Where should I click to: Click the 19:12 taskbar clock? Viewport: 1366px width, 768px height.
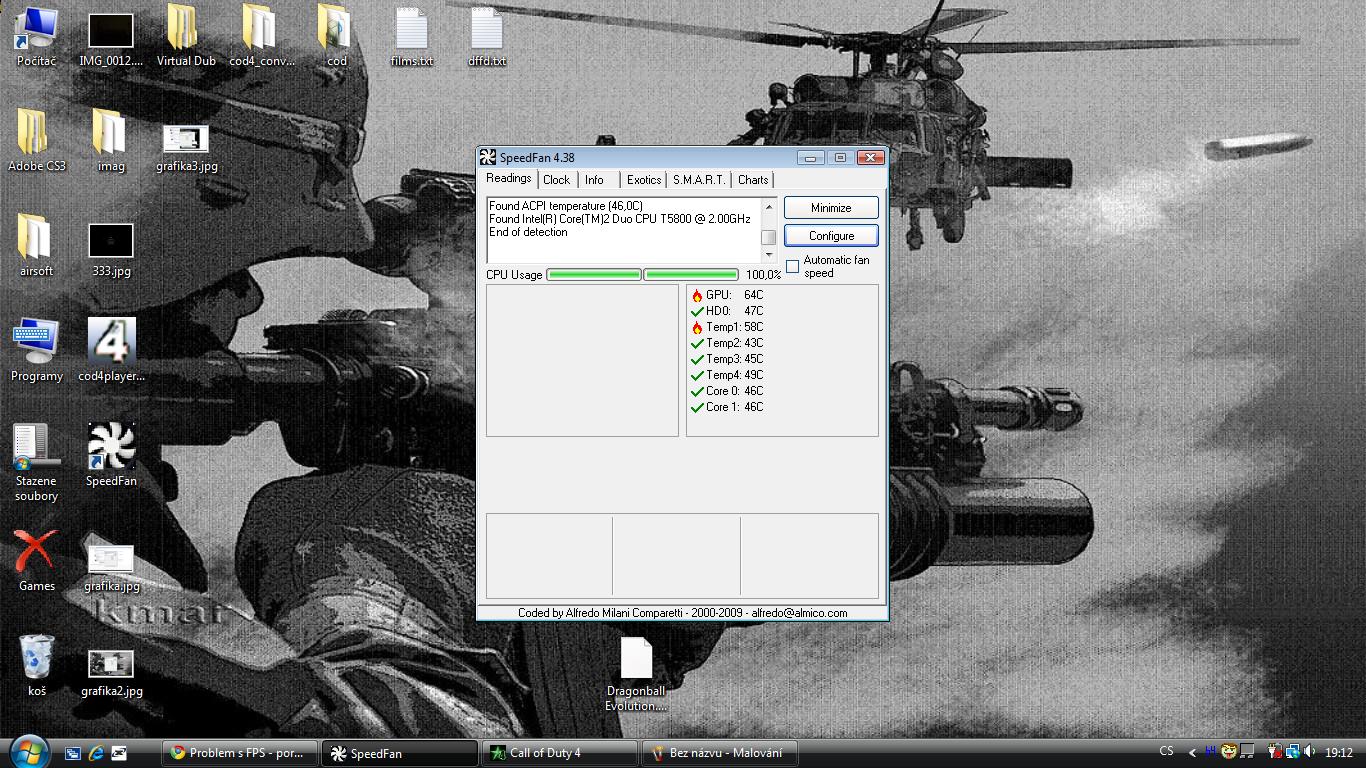click(1339, 753)
